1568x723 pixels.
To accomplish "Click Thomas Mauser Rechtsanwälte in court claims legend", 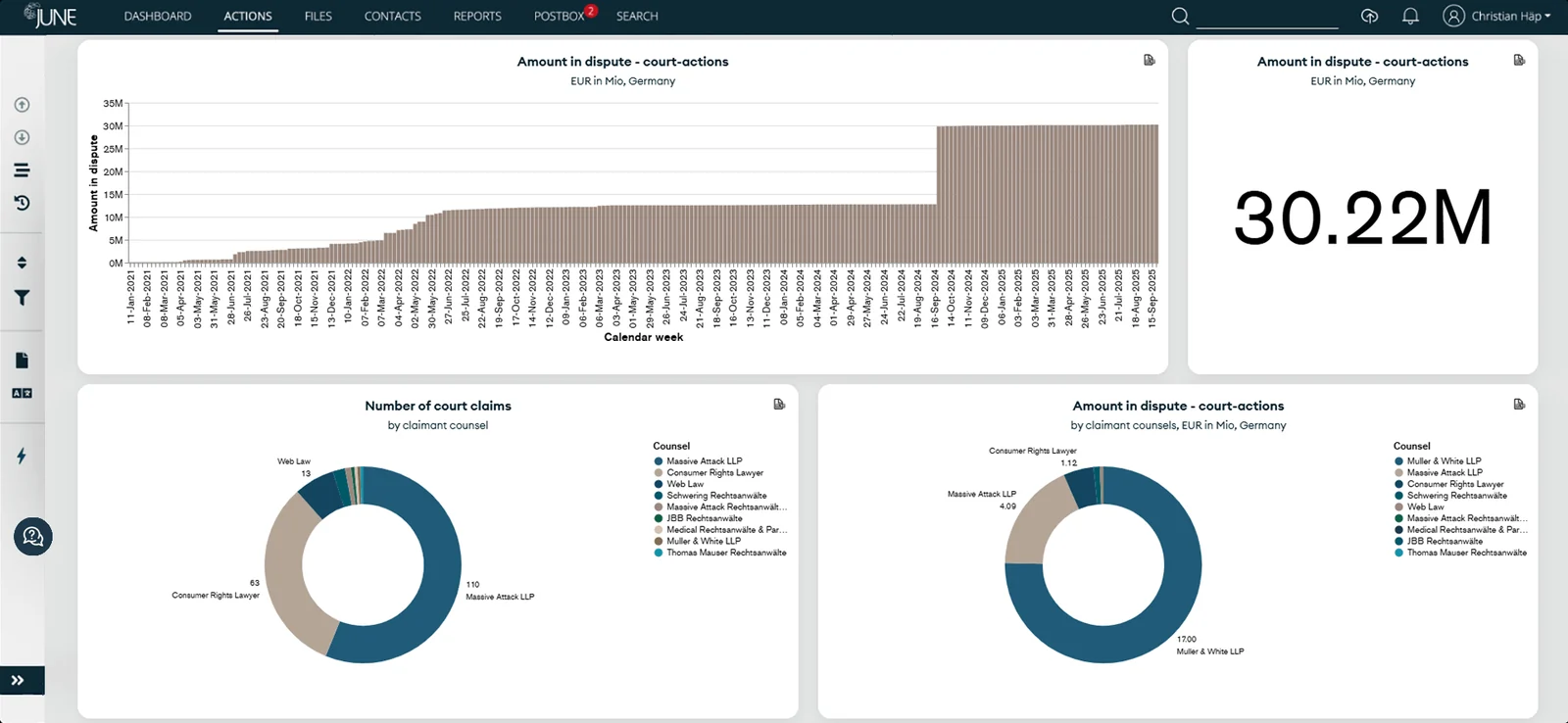I will click(x=726, y=553).
